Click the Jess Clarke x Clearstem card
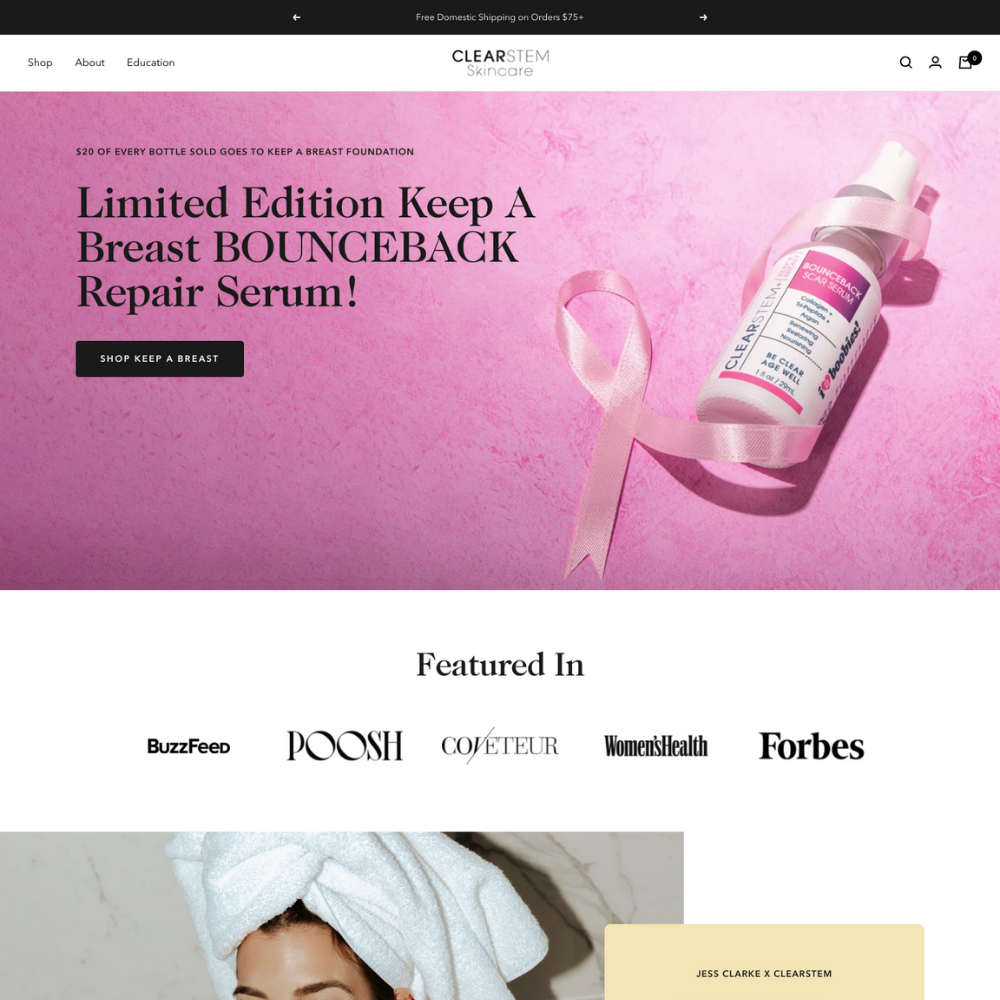 [764, 962]
